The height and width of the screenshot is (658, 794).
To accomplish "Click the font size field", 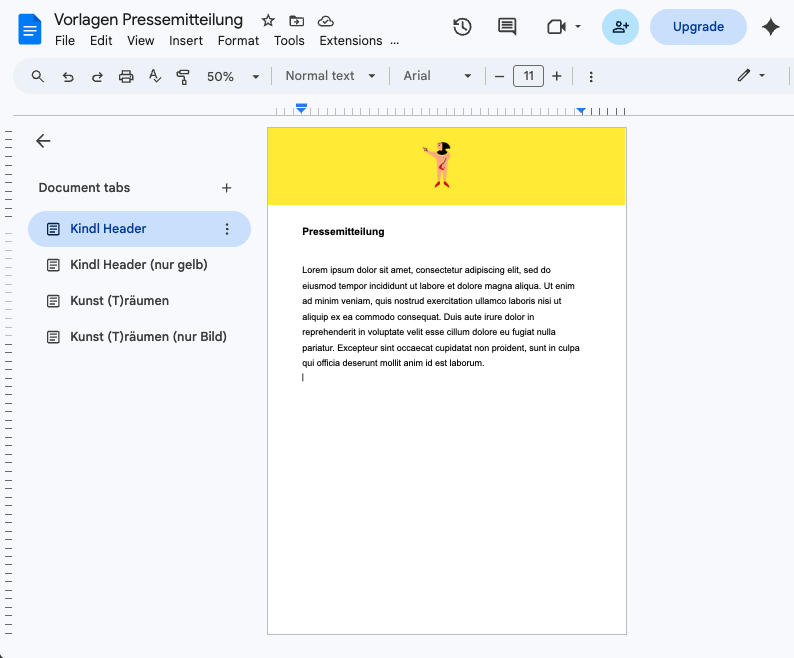I will coord(528,76).
